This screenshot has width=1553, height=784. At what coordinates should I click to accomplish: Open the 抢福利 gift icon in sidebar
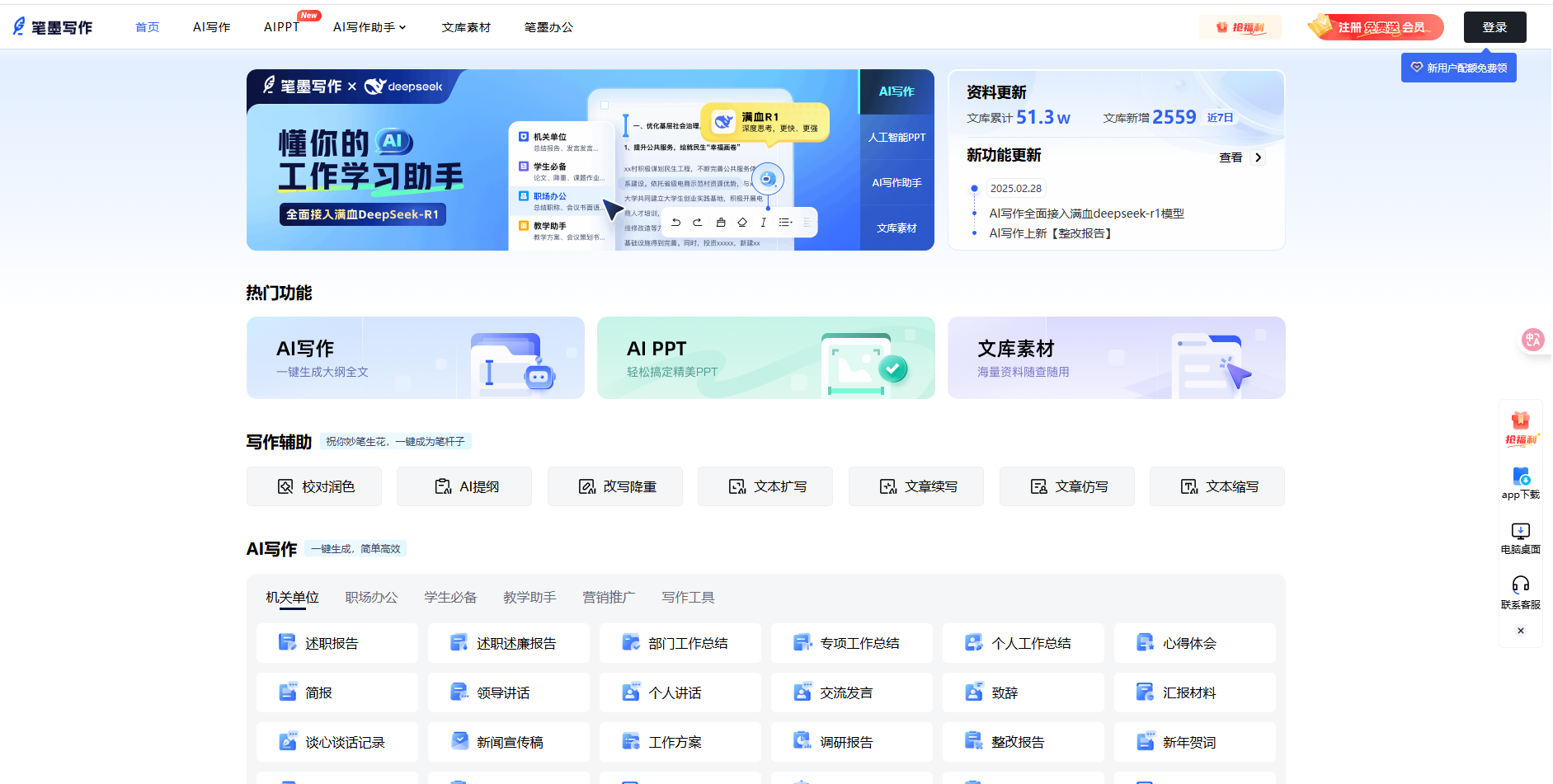pyautogui.click(x=1521, y=428)
